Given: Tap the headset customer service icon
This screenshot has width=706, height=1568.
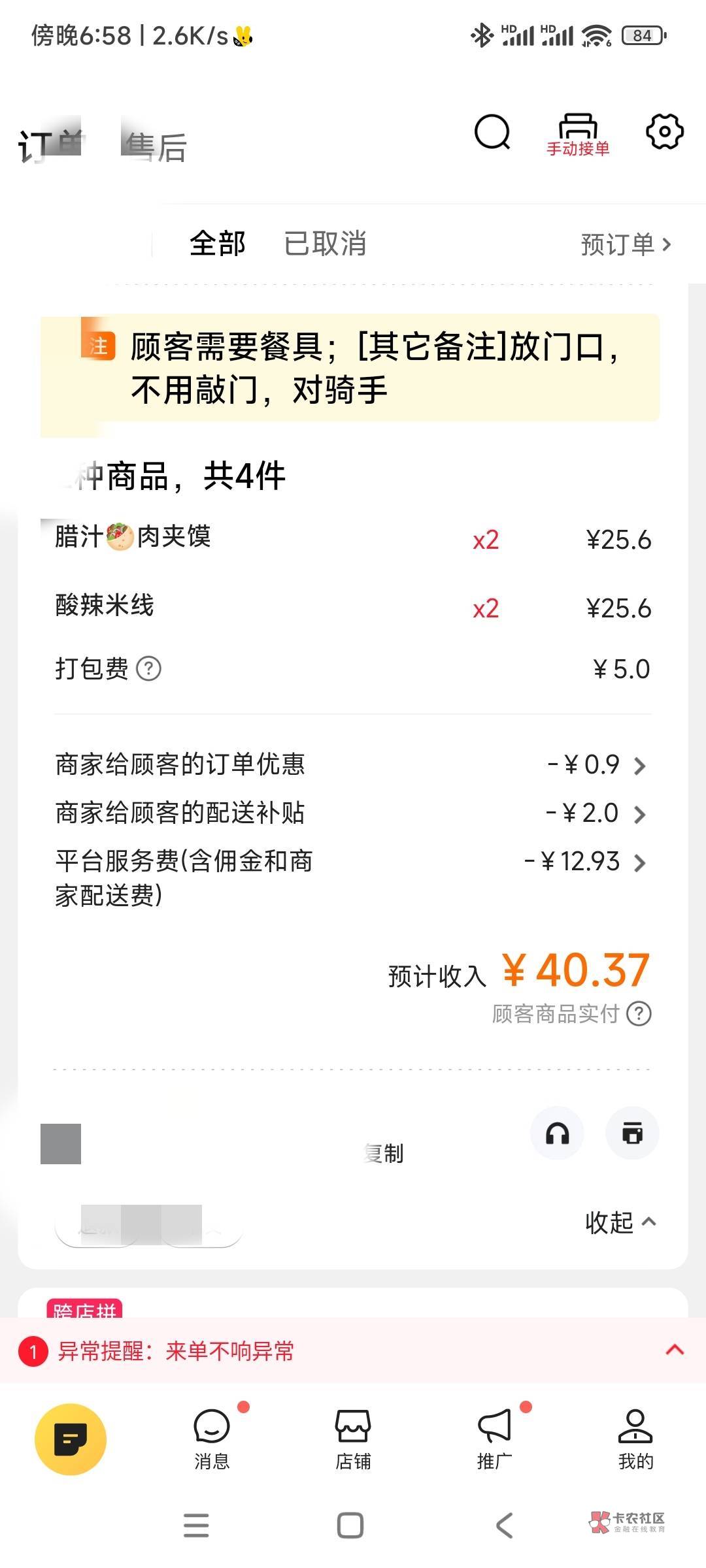Looking at the screenshot, I should coord(557,1134).
